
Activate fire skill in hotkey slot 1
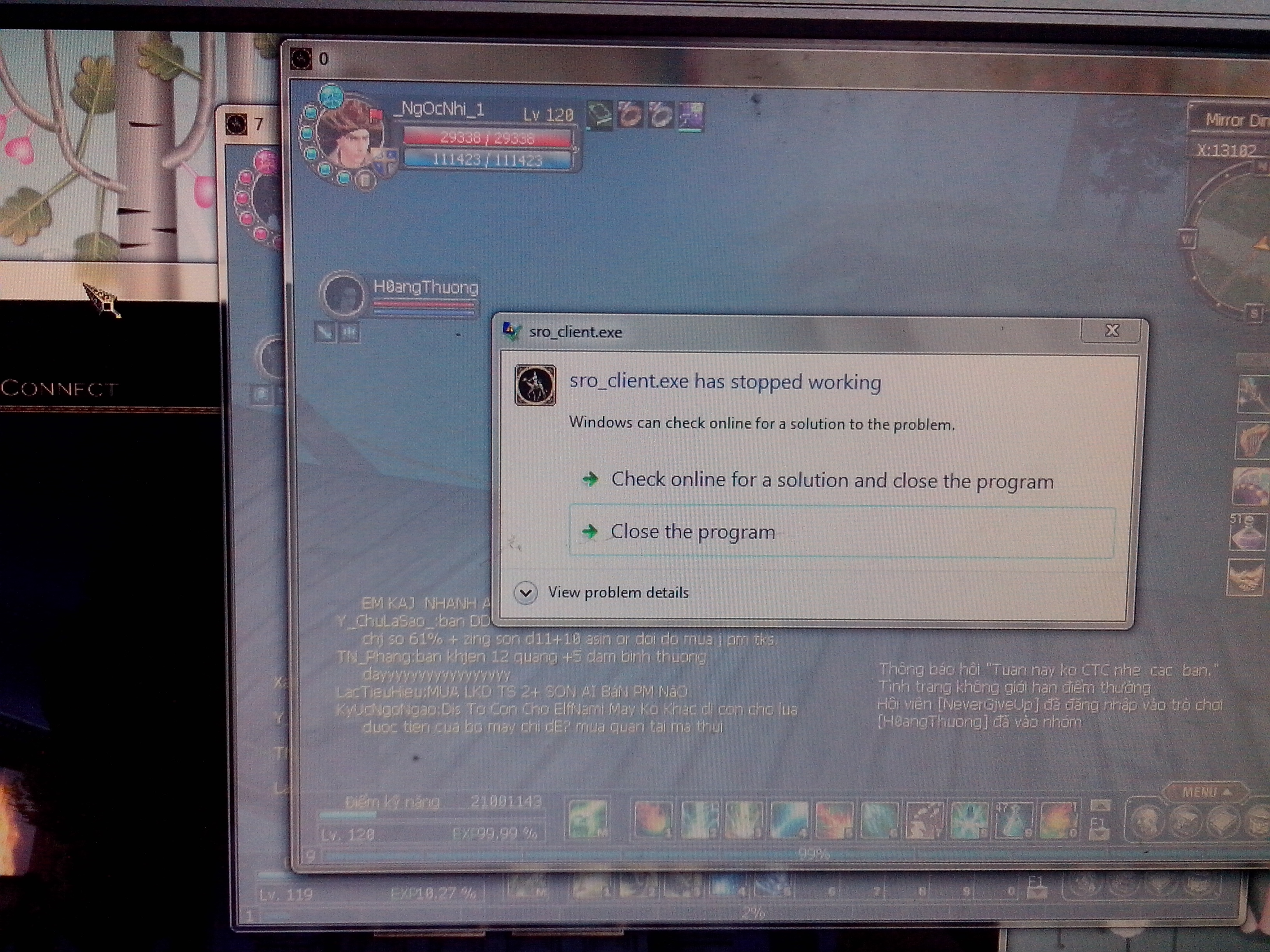click(x=653, y=819)
